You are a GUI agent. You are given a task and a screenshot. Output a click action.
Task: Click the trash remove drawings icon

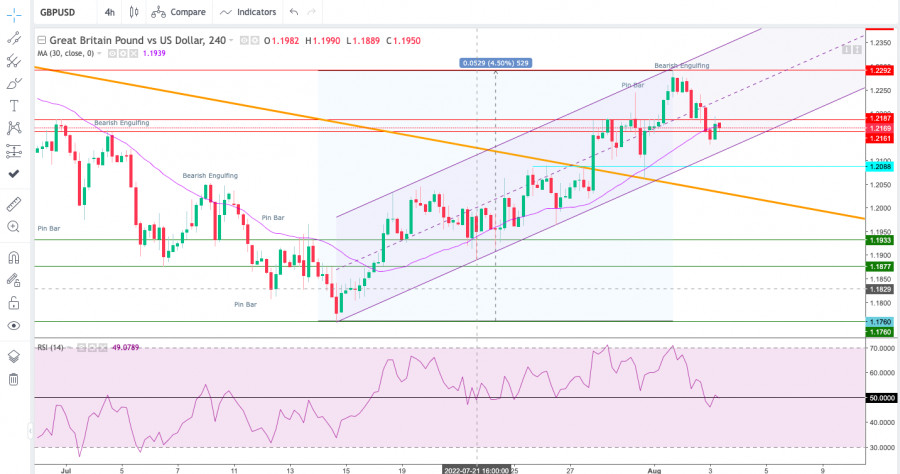tap(14, 379)
